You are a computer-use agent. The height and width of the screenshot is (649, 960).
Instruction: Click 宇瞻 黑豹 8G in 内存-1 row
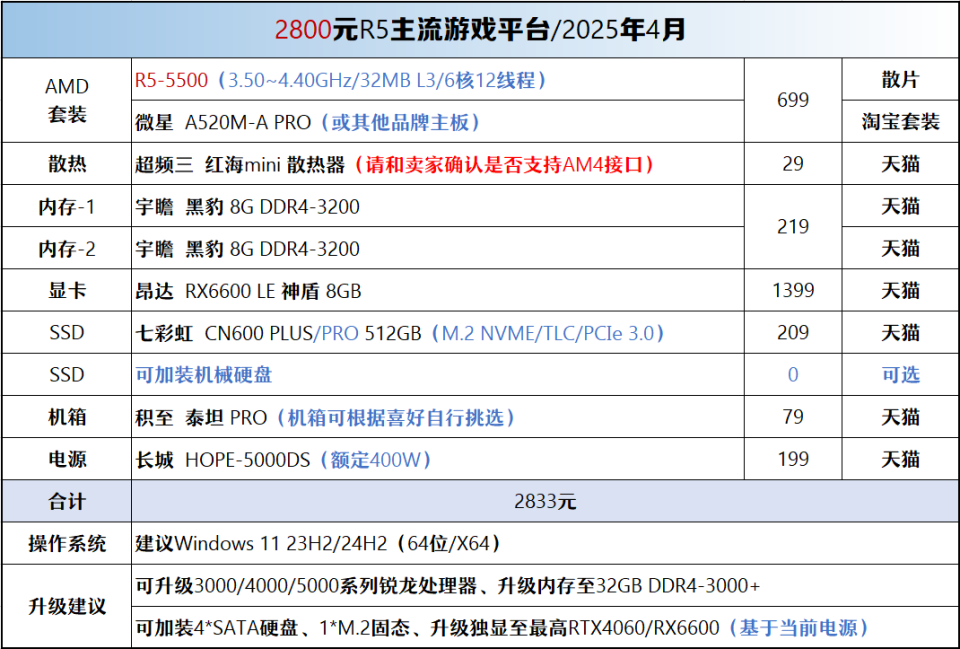pos(438,206)
